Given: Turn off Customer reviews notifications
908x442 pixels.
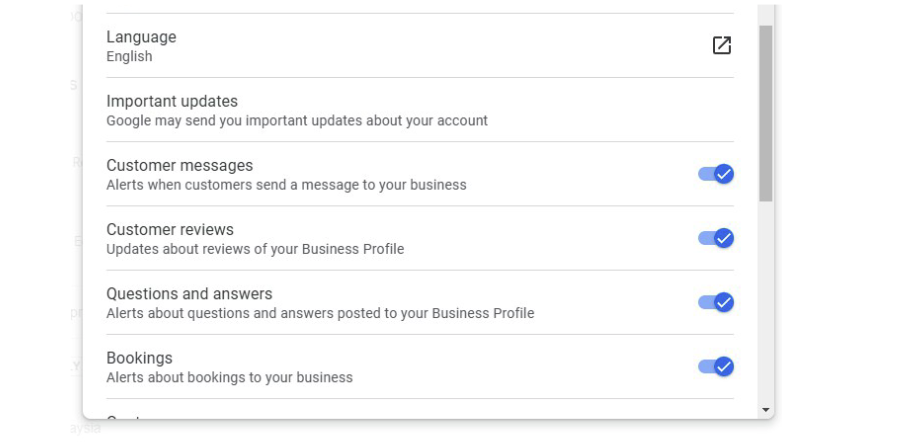Looking at the screenshot, I should pos(716,238).
